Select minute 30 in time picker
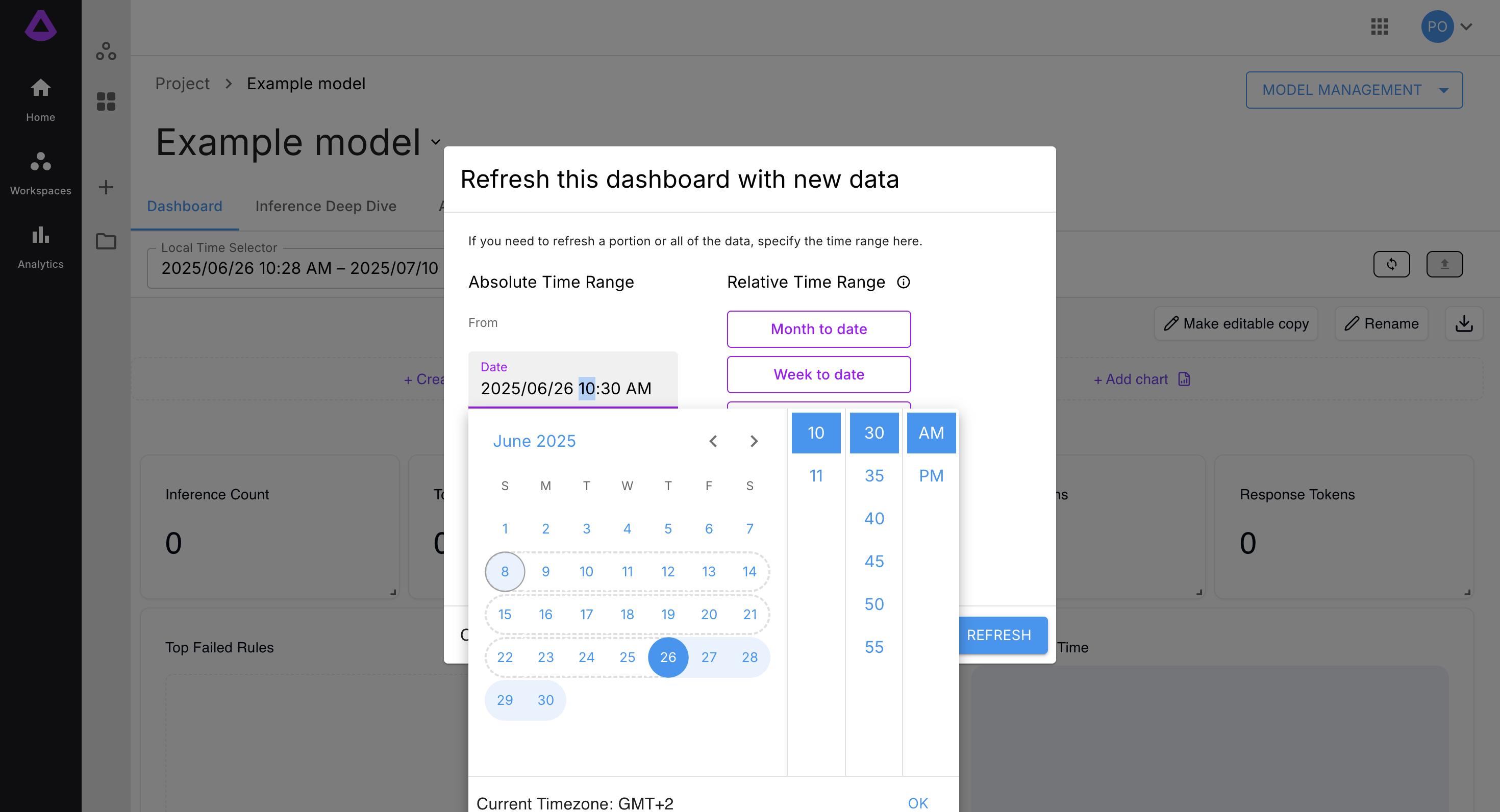 point(874,433)
